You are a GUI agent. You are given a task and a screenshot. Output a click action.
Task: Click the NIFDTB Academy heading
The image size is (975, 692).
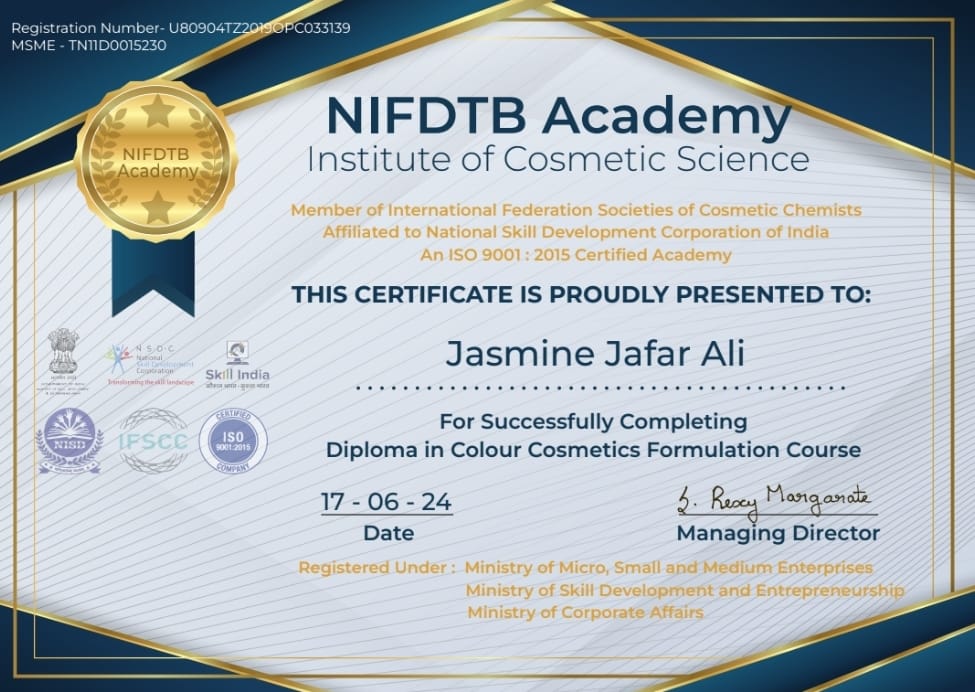click(x=558, y=116)
